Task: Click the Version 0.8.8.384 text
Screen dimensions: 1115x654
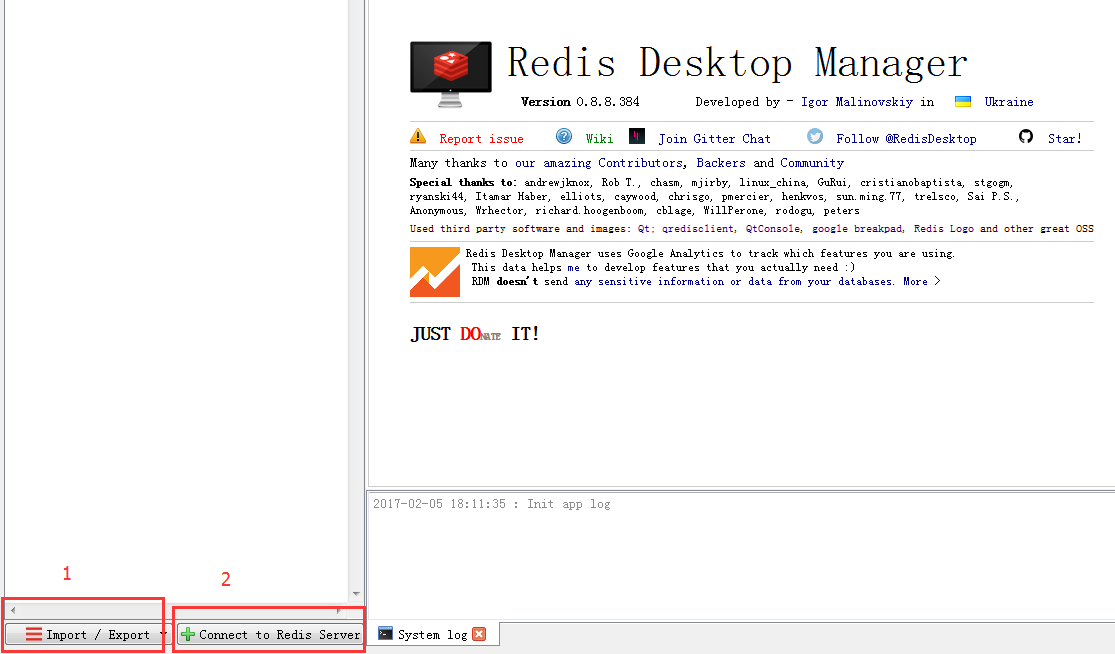Action: (580, 102)
